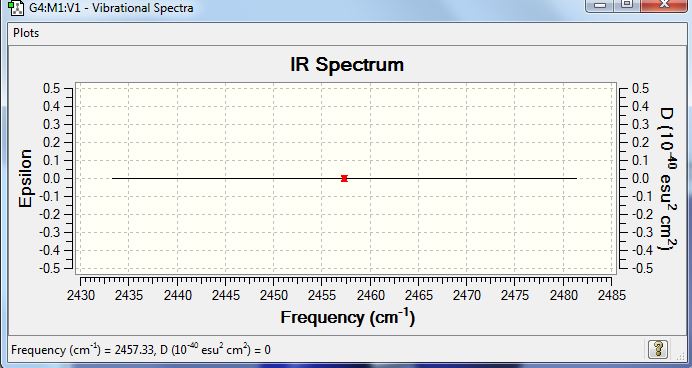This screenshot has width=692, height=368.
Task: Select the red peak marker at 2457 cm-1
Action: (345, 178)
